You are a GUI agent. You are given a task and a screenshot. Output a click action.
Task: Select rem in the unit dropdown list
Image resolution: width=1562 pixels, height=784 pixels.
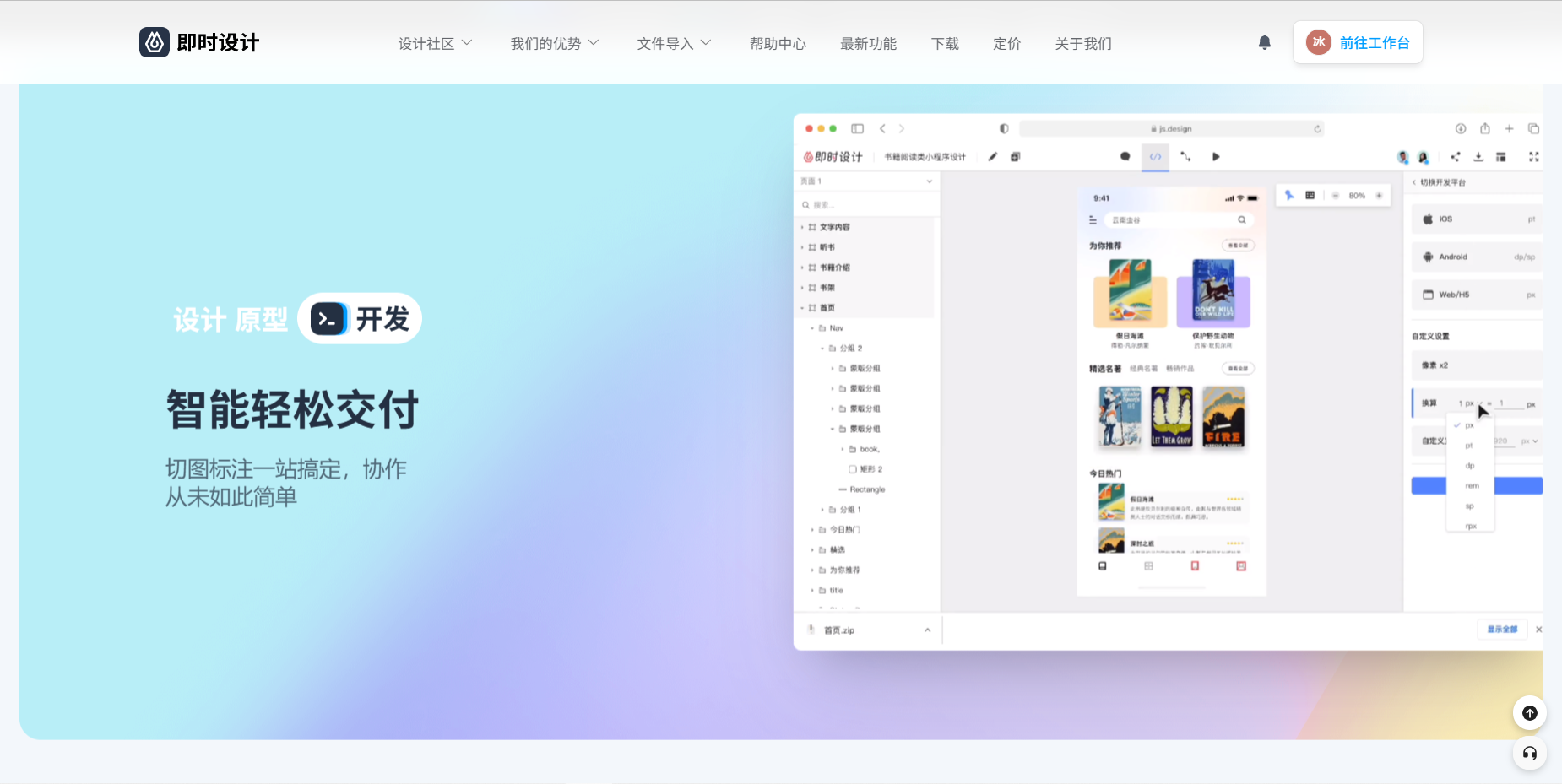point(1472,486)
